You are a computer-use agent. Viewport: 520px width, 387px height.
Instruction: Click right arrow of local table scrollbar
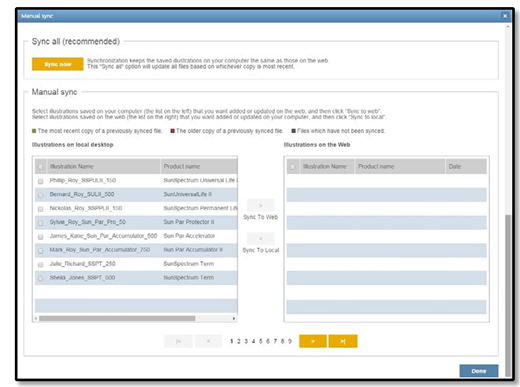pyautogui.click(x=234, y=318)
